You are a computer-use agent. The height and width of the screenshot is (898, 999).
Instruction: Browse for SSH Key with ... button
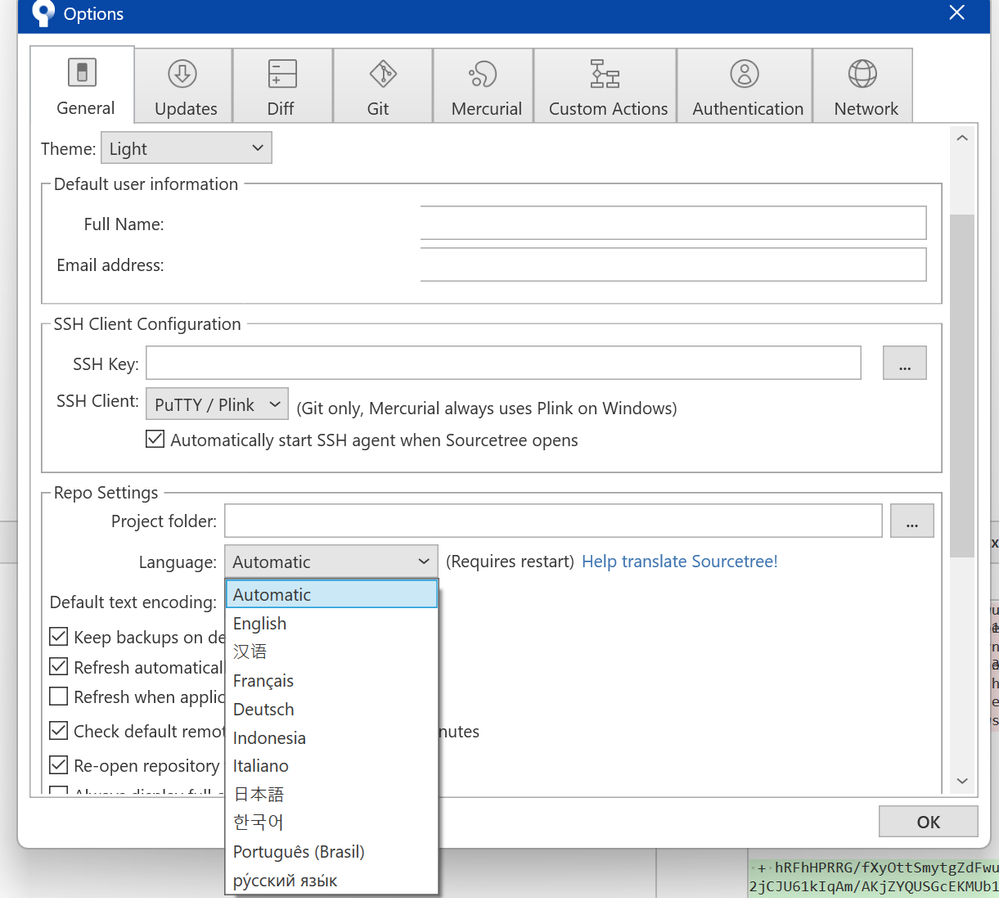pos(905,363)
